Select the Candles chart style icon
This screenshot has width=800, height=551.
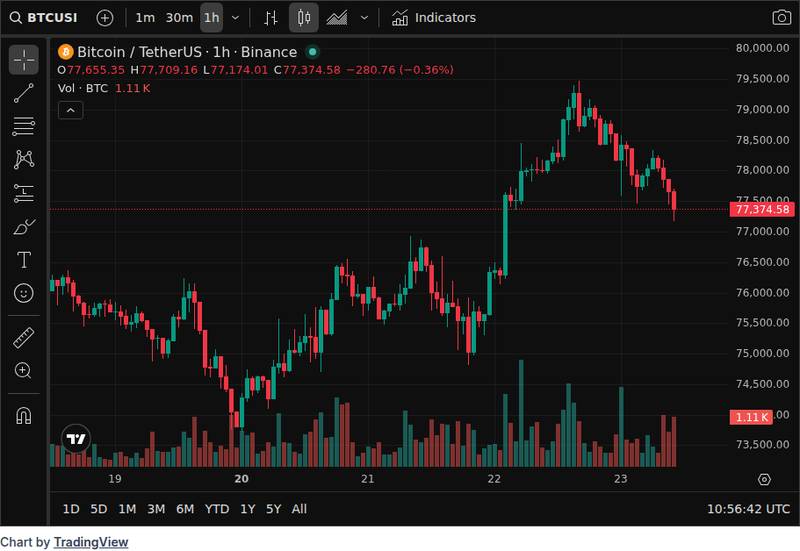click(304, 18)
